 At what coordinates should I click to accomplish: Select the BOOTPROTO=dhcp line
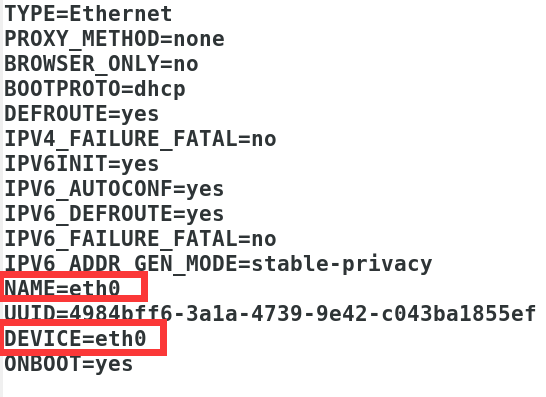95,89
